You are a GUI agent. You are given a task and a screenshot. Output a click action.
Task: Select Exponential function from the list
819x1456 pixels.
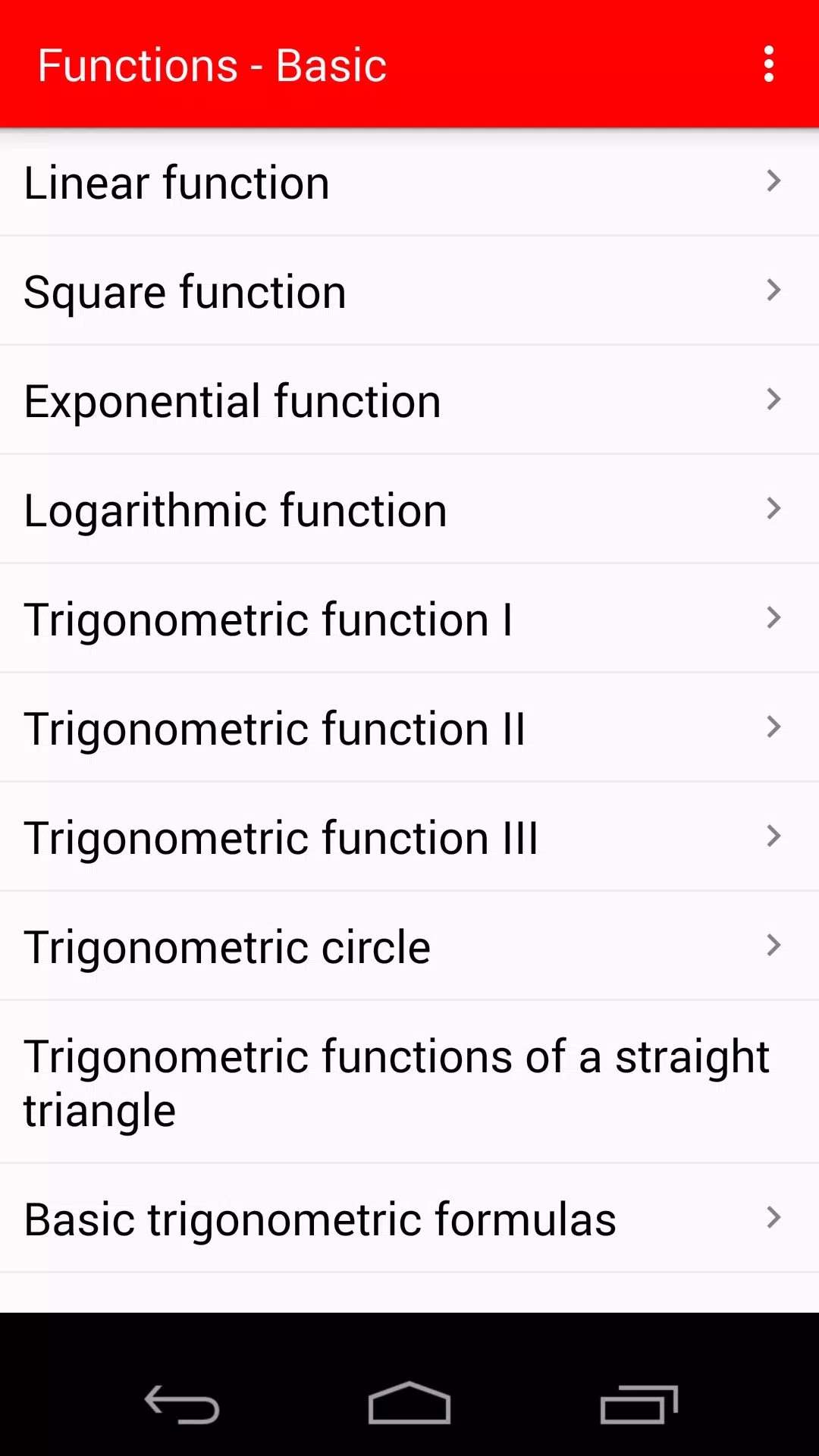coord(409,400)
